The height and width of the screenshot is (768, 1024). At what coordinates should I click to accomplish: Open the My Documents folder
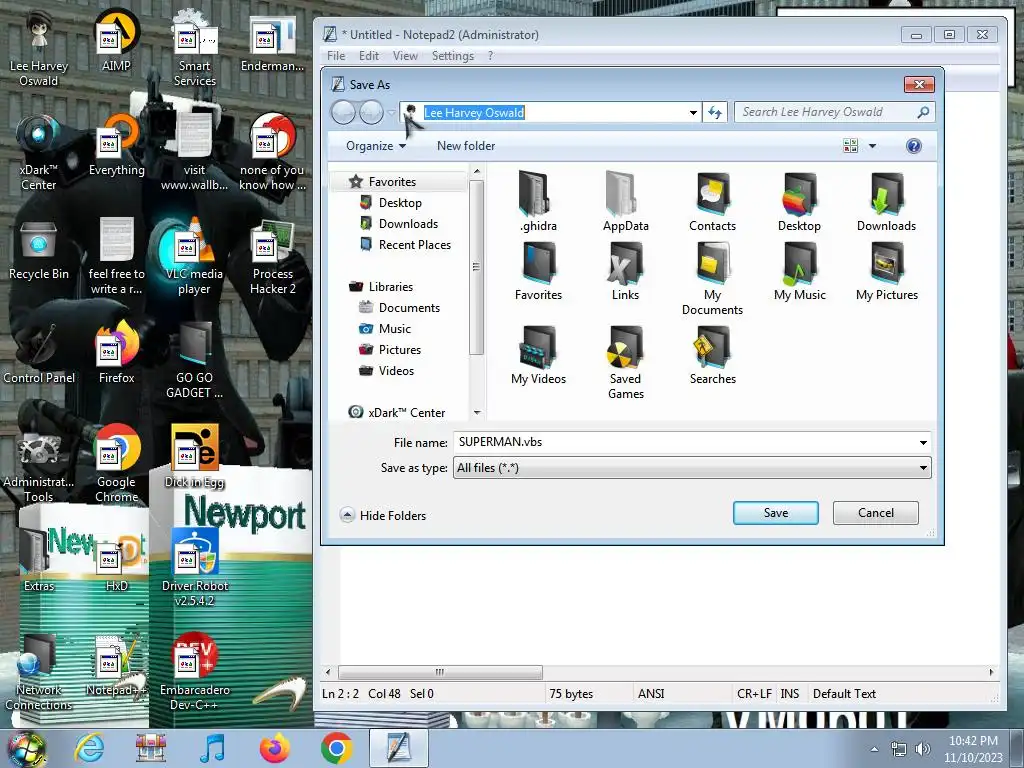click(x=712, y=278)
